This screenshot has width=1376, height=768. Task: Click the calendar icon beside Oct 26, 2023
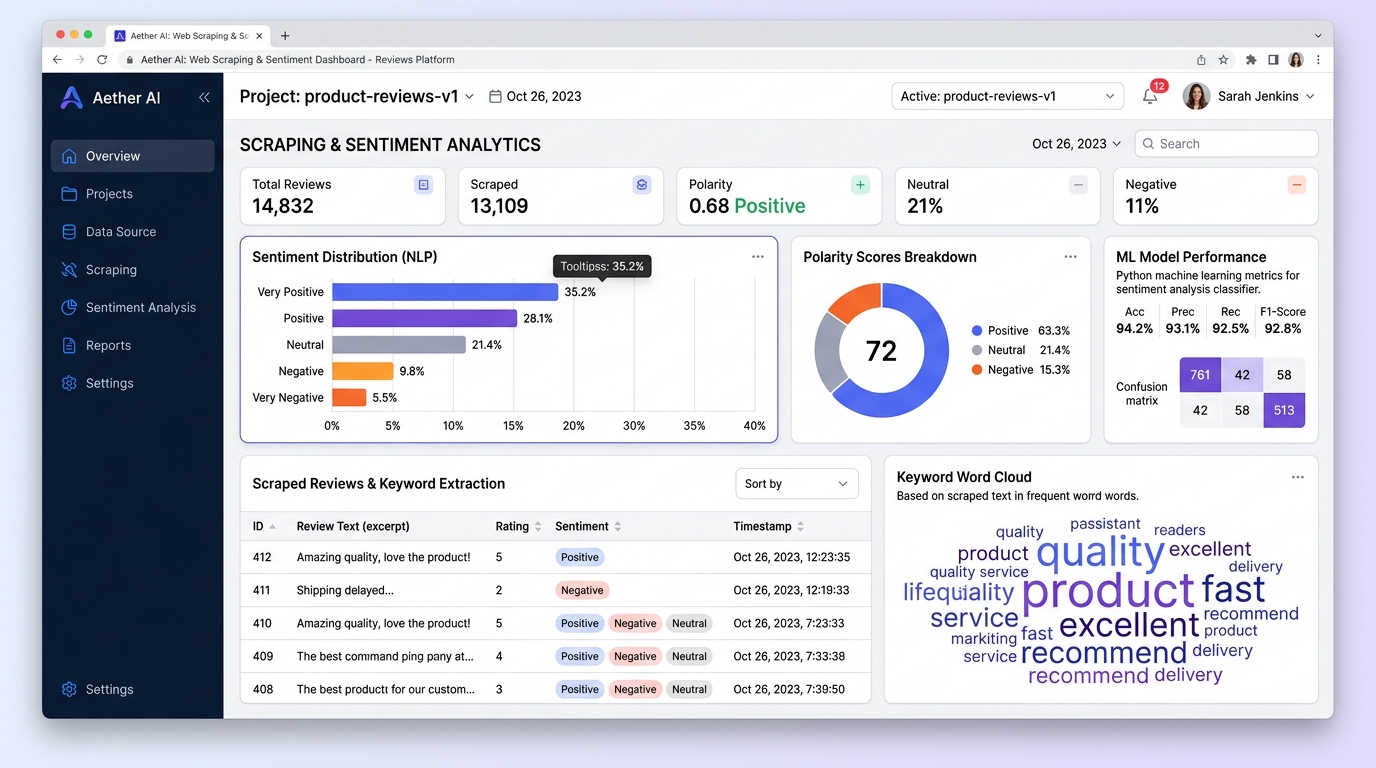pos(495,97)
